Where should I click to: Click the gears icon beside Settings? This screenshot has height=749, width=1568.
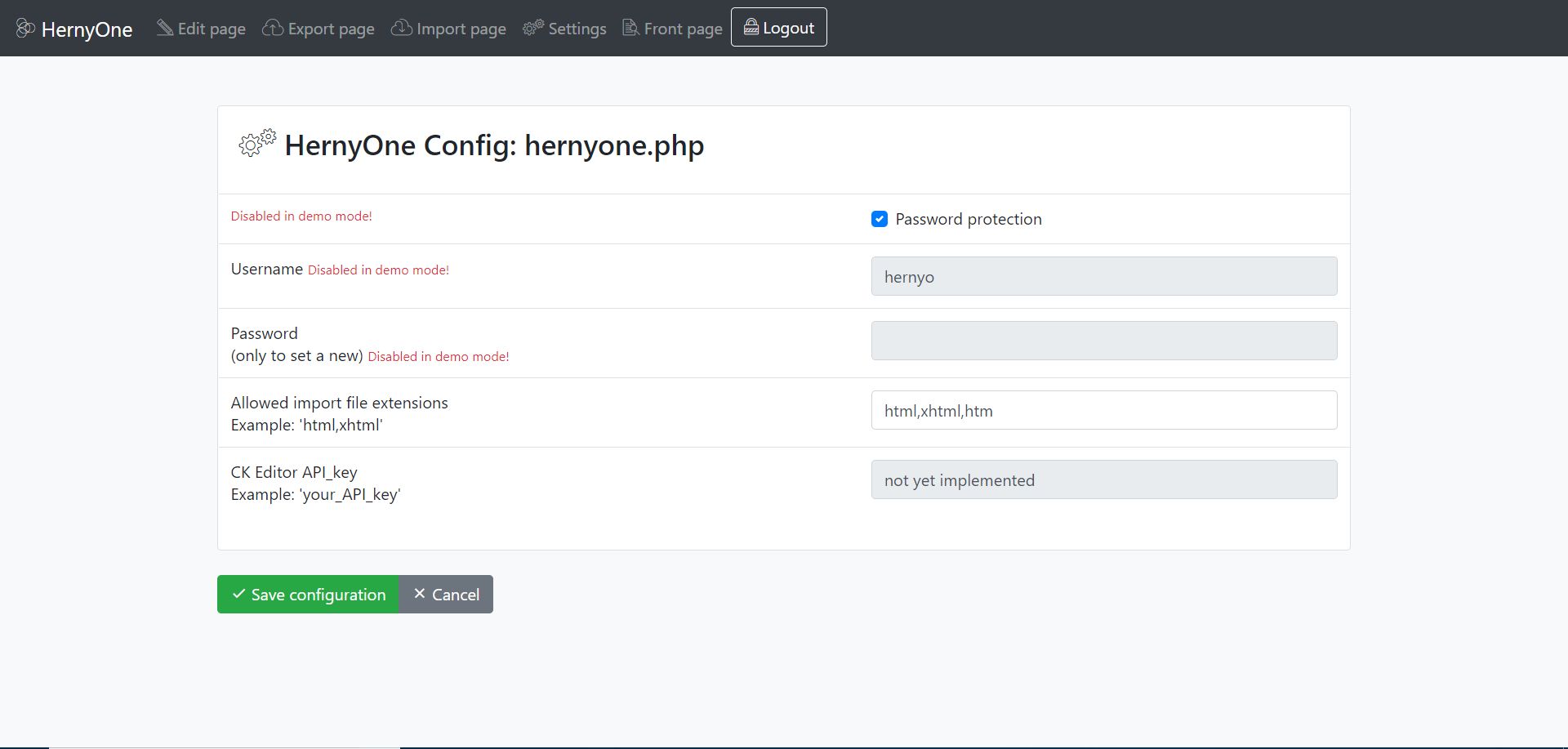click(533, 28)
